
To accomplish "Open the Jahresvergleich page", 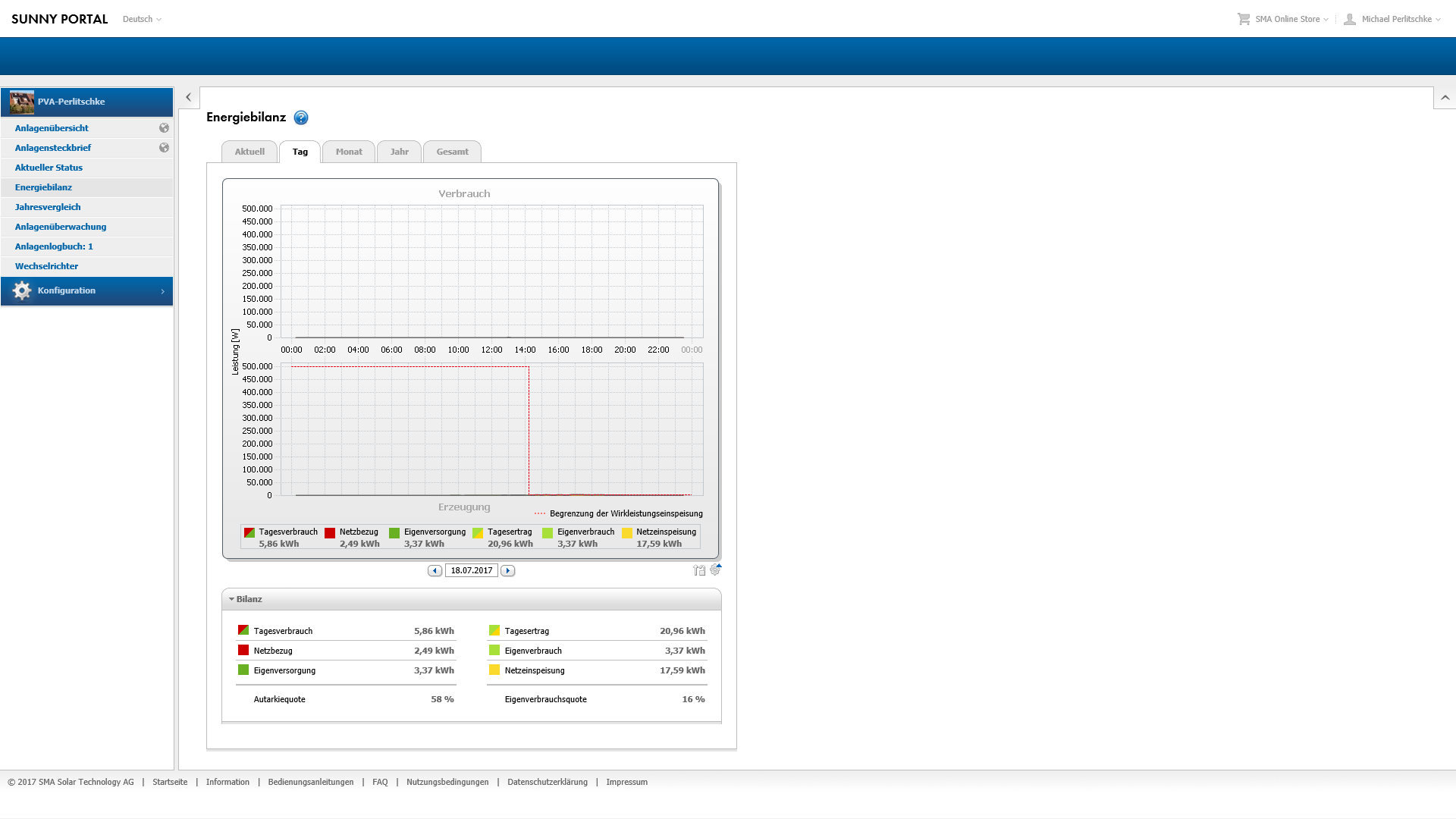I will 48,207.
